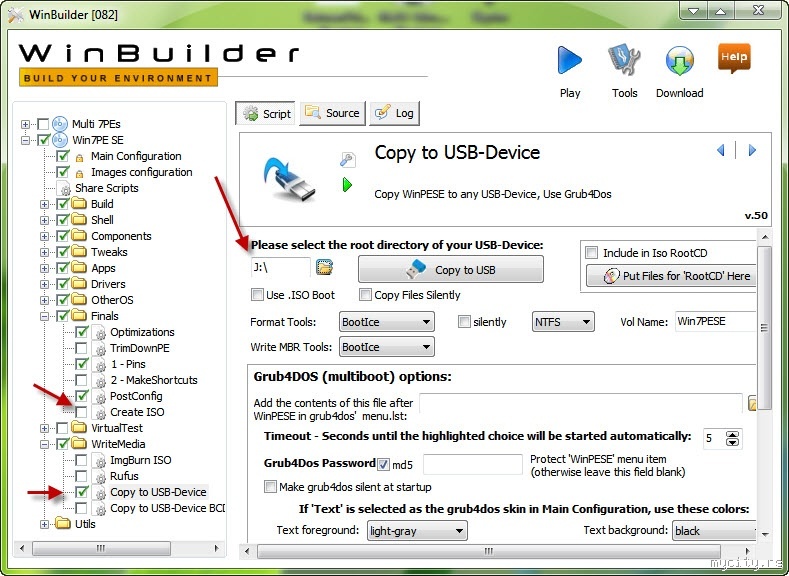Open the Text foreground color dropdown
This screenshot has height=576, width=789.
click(417, 531)
